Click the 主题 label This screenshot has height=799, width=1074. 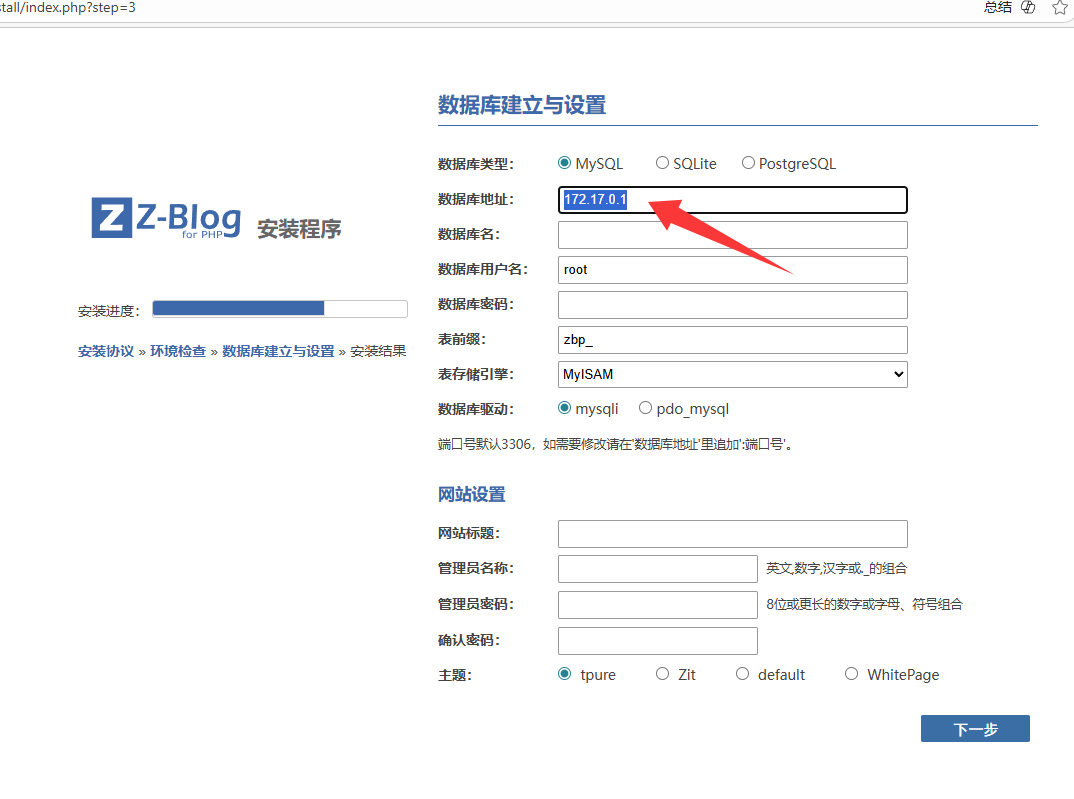[x=455, y=676]
